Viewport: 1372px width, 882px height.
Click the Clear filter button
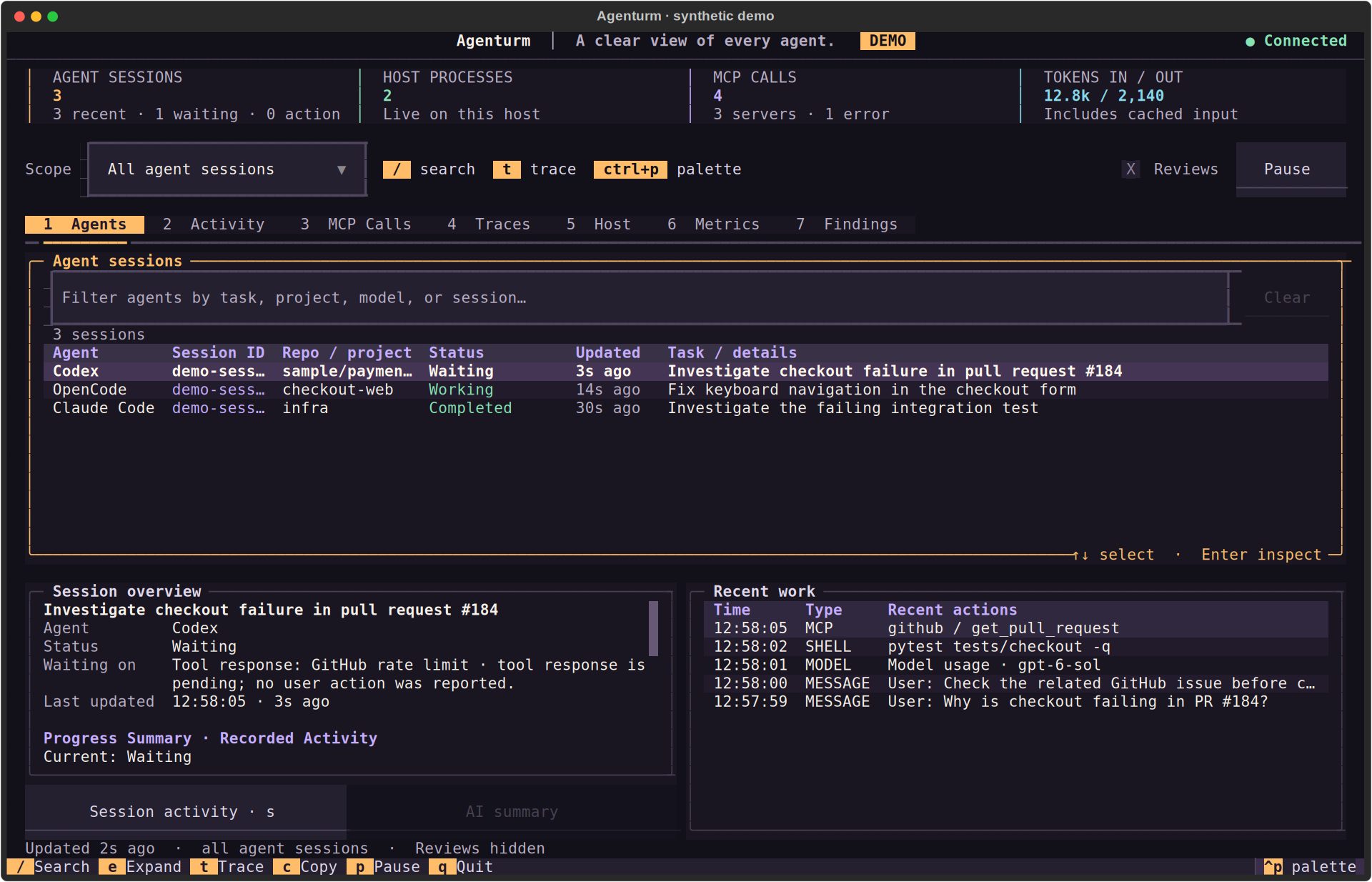click(x=1287, y=298)
